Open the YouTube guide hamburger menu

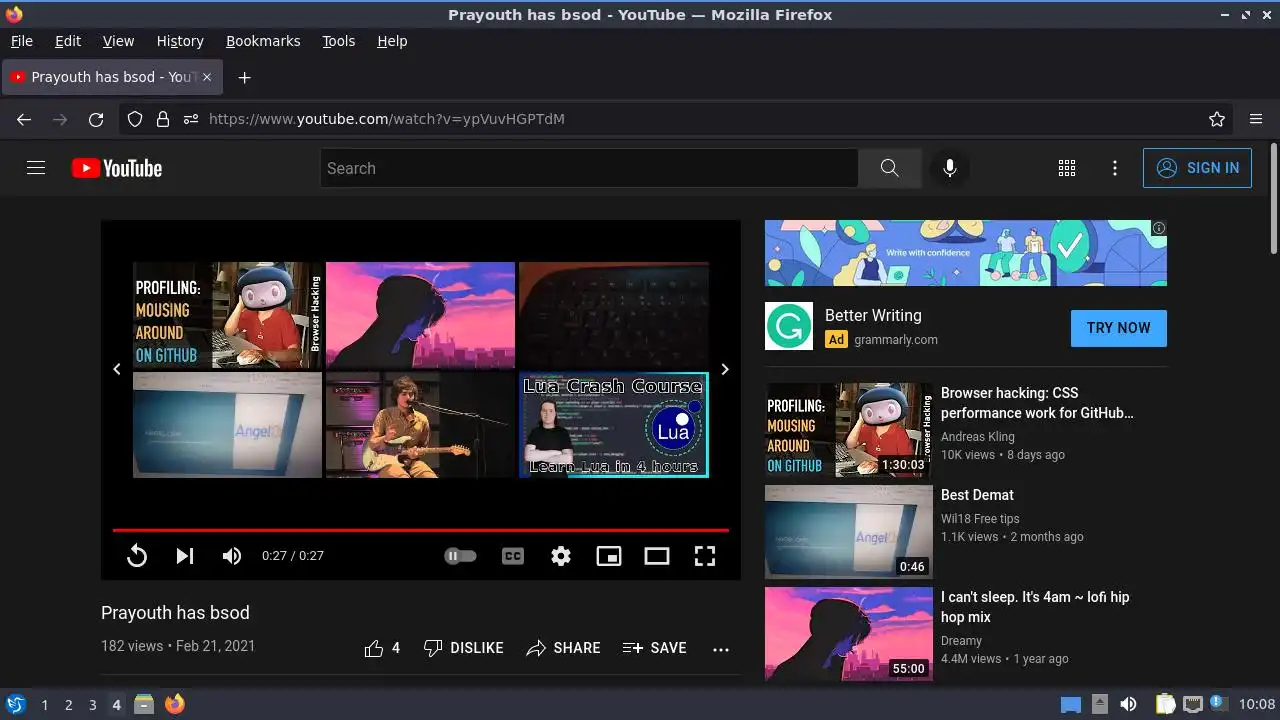pos(36,168)
